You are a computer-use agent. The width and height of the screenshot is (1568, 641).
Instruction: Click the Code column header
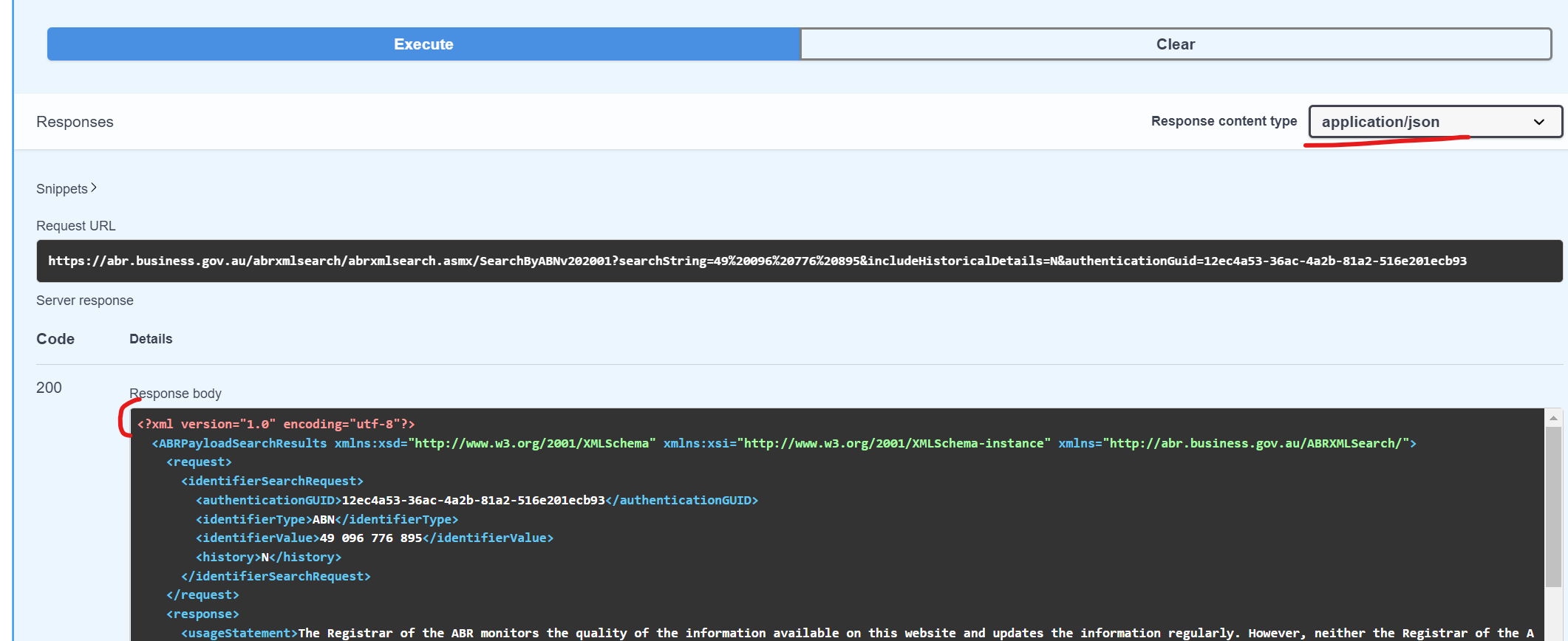point(55,339)
